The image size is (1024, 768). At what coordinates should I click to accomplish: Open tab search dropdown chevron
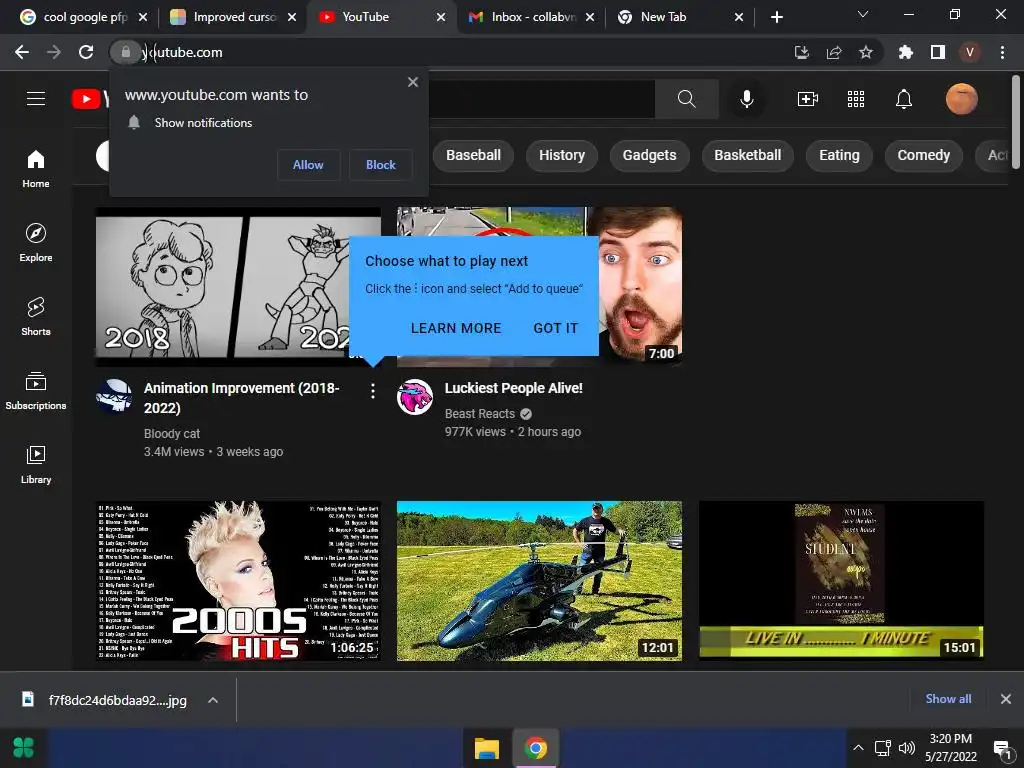(x=863, y=14)
